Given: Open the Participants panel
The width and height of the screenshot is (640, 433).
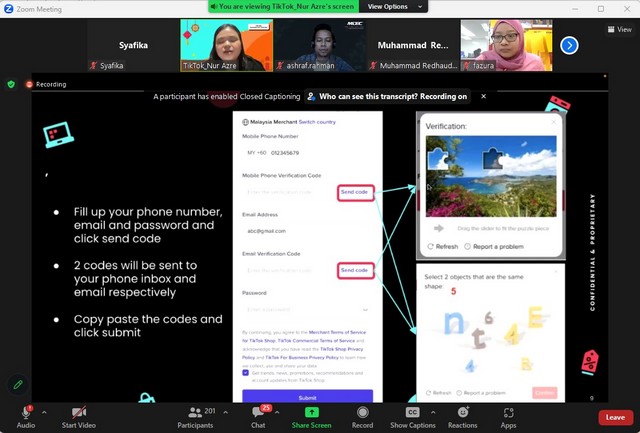Looking at the screenshot, I should (197, 412).
